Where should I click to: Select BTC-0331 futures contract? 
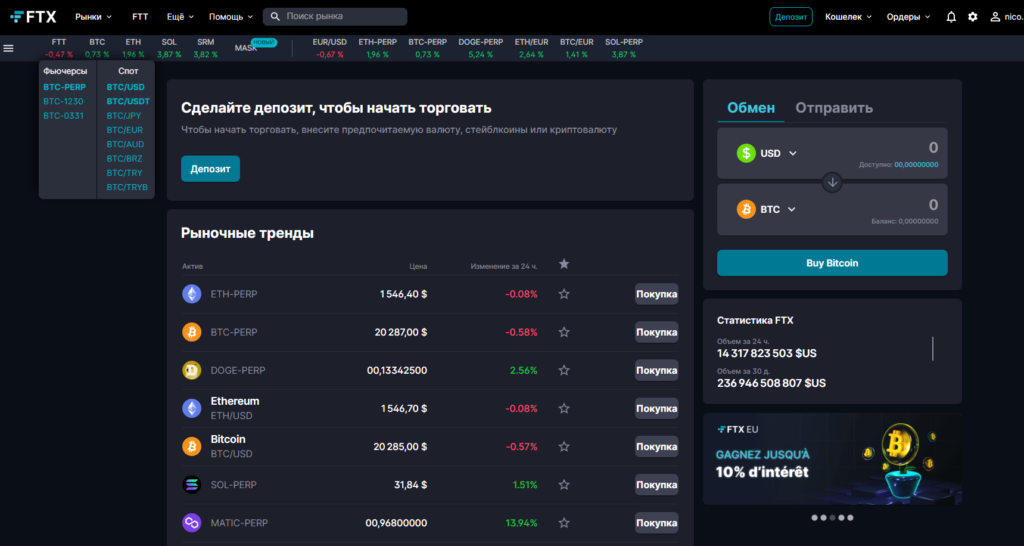click(63, 116)
